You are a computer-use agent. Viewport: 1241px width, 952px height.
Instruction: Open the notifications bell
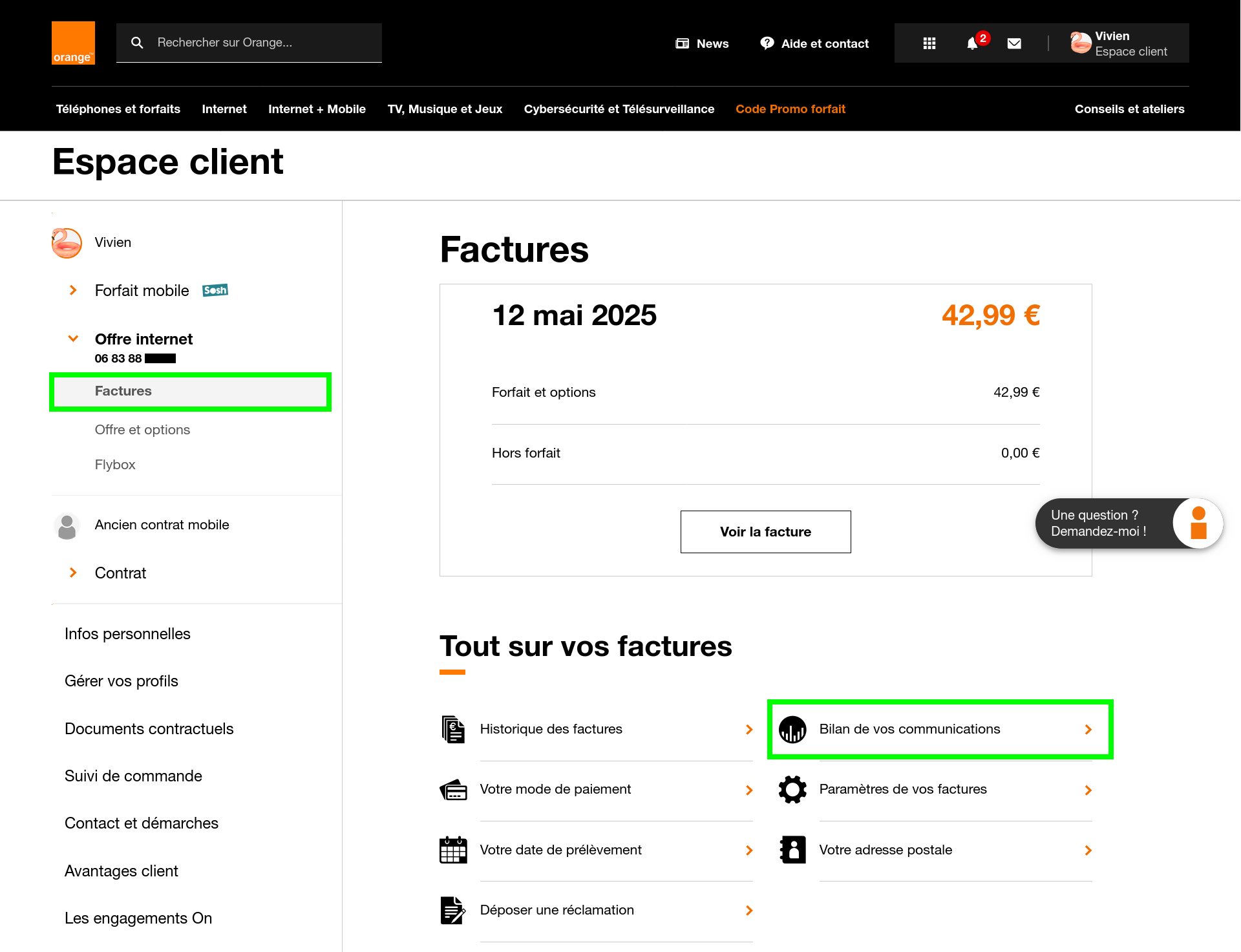(x=972, y=43)
